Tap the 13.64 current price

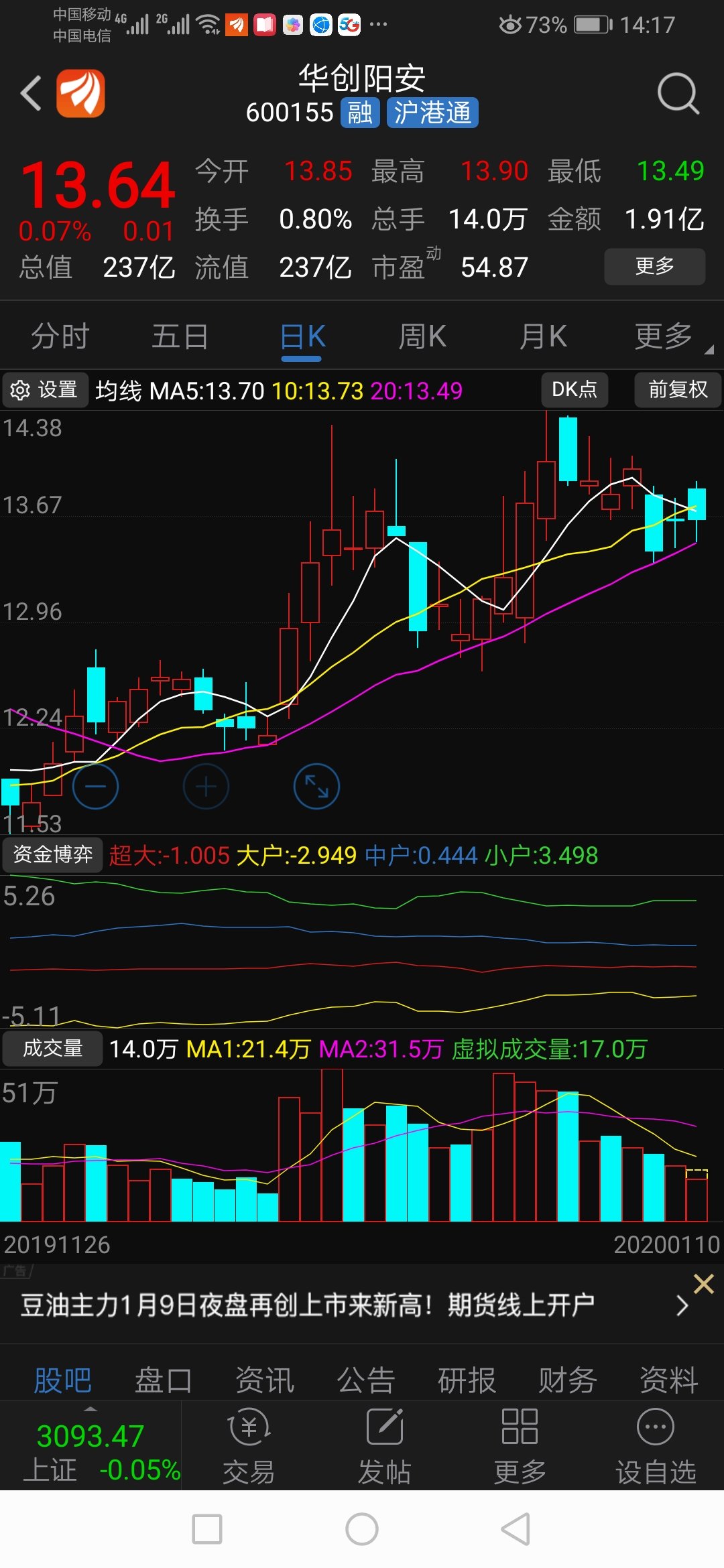(x=98, y=185)
